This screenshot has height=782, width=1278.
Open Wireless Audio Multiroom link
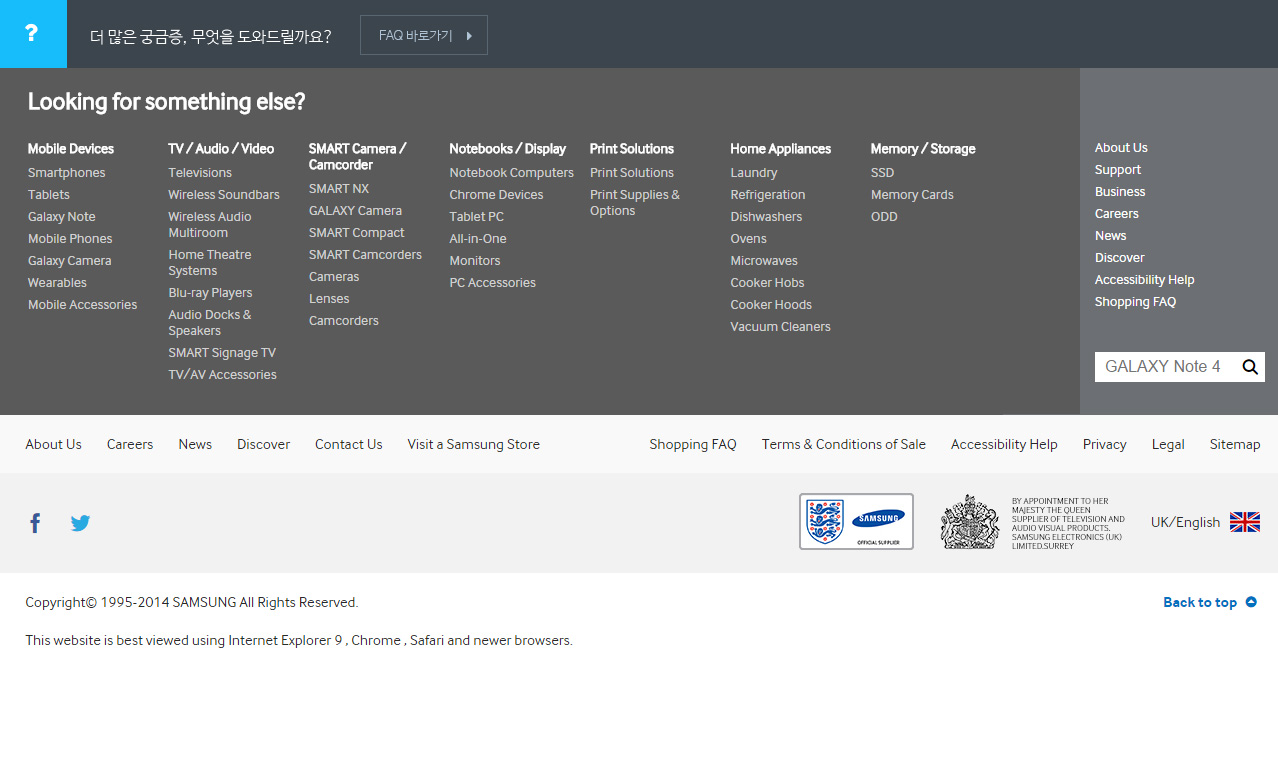click(210, 225)
